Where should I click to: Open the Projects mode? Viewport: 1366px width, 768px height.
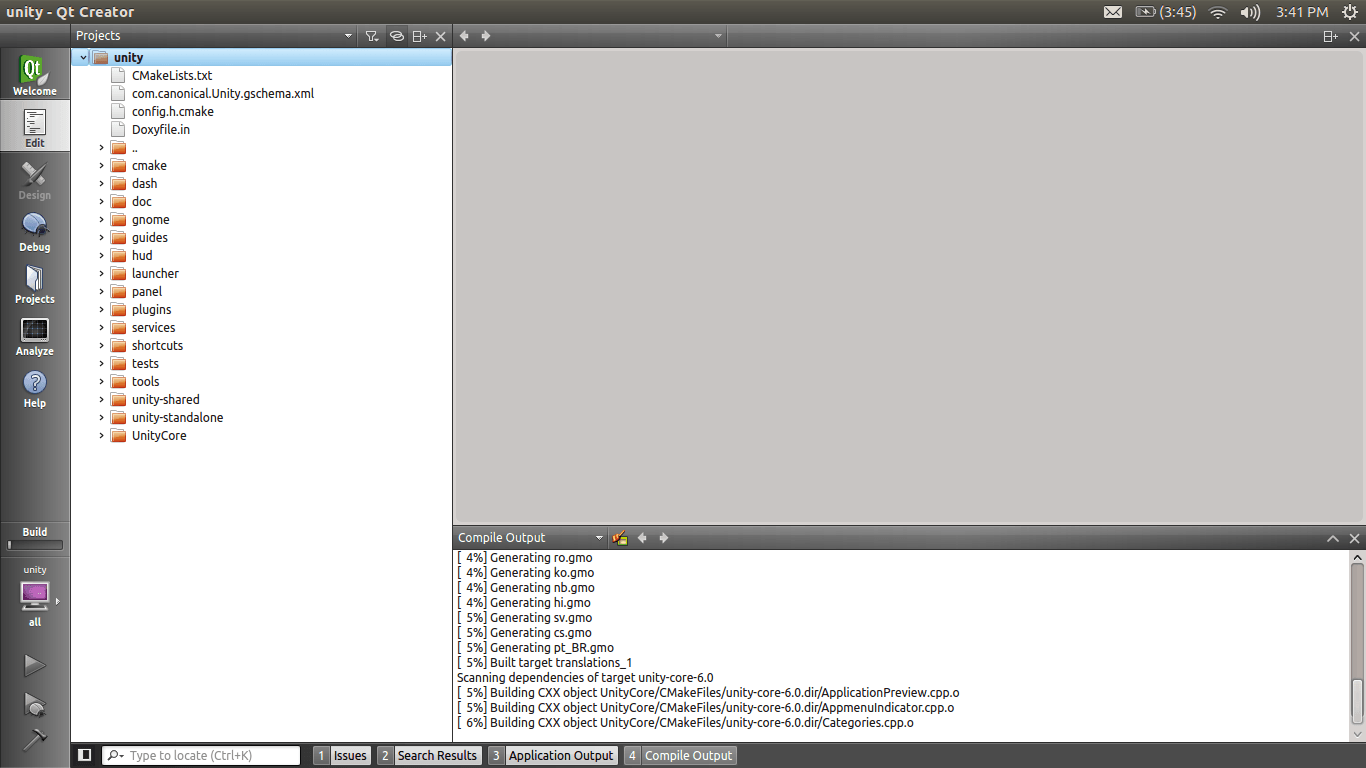click(x=35, y=284)
